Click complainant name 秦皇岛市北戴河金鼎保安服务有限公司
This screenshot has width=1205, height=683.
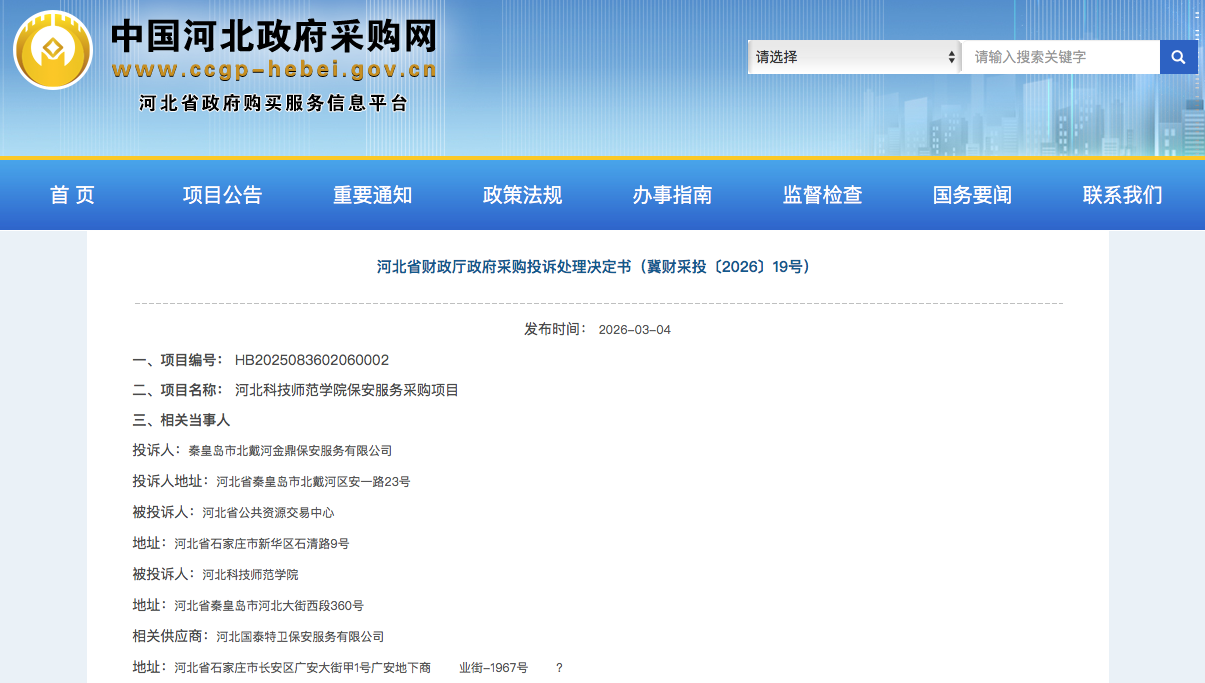pos(290,451)
